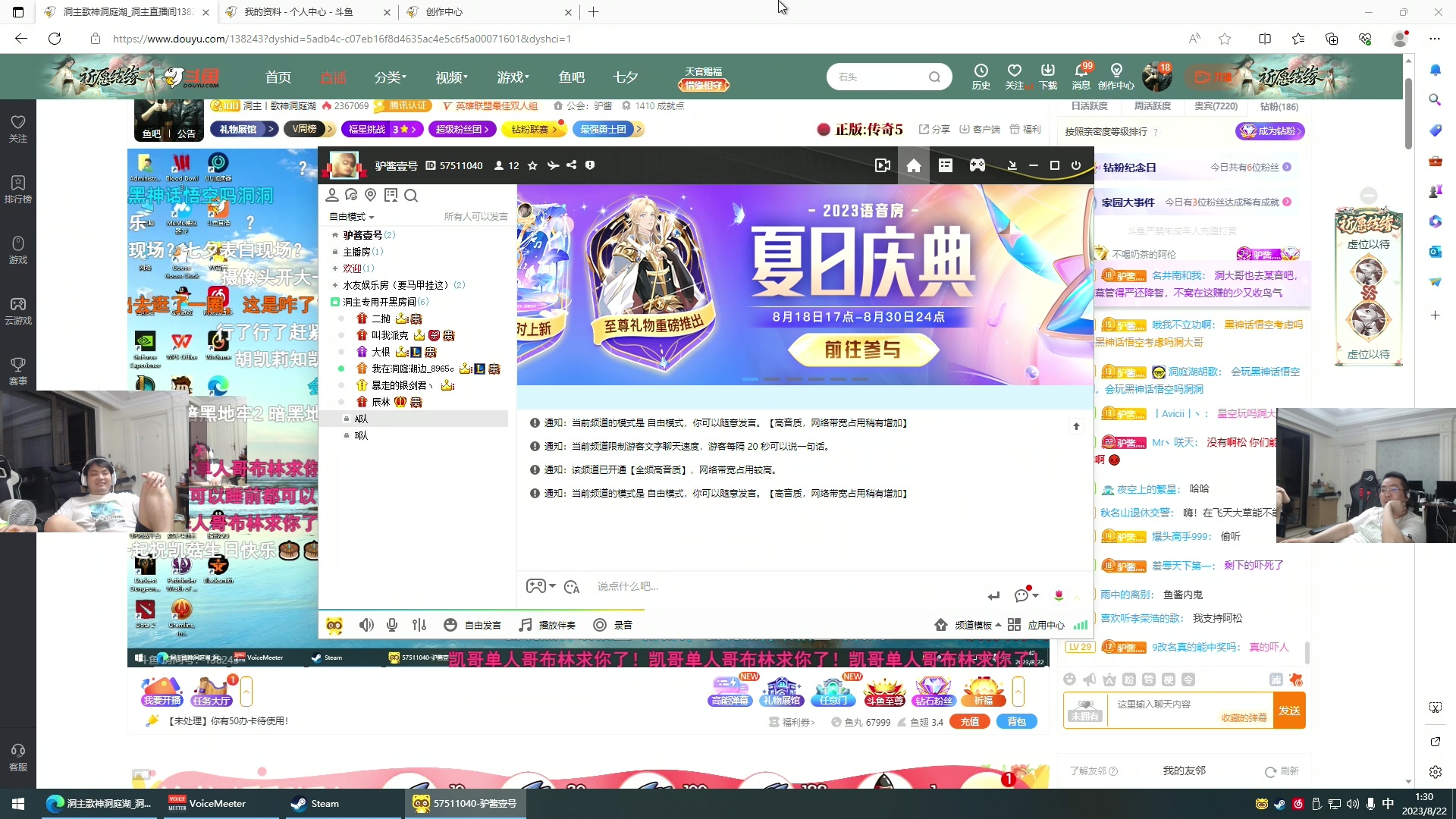This screenshot has height=819, width=1456.
Task: Locate my position with the pin icon
Action: [x=371, y=196]
